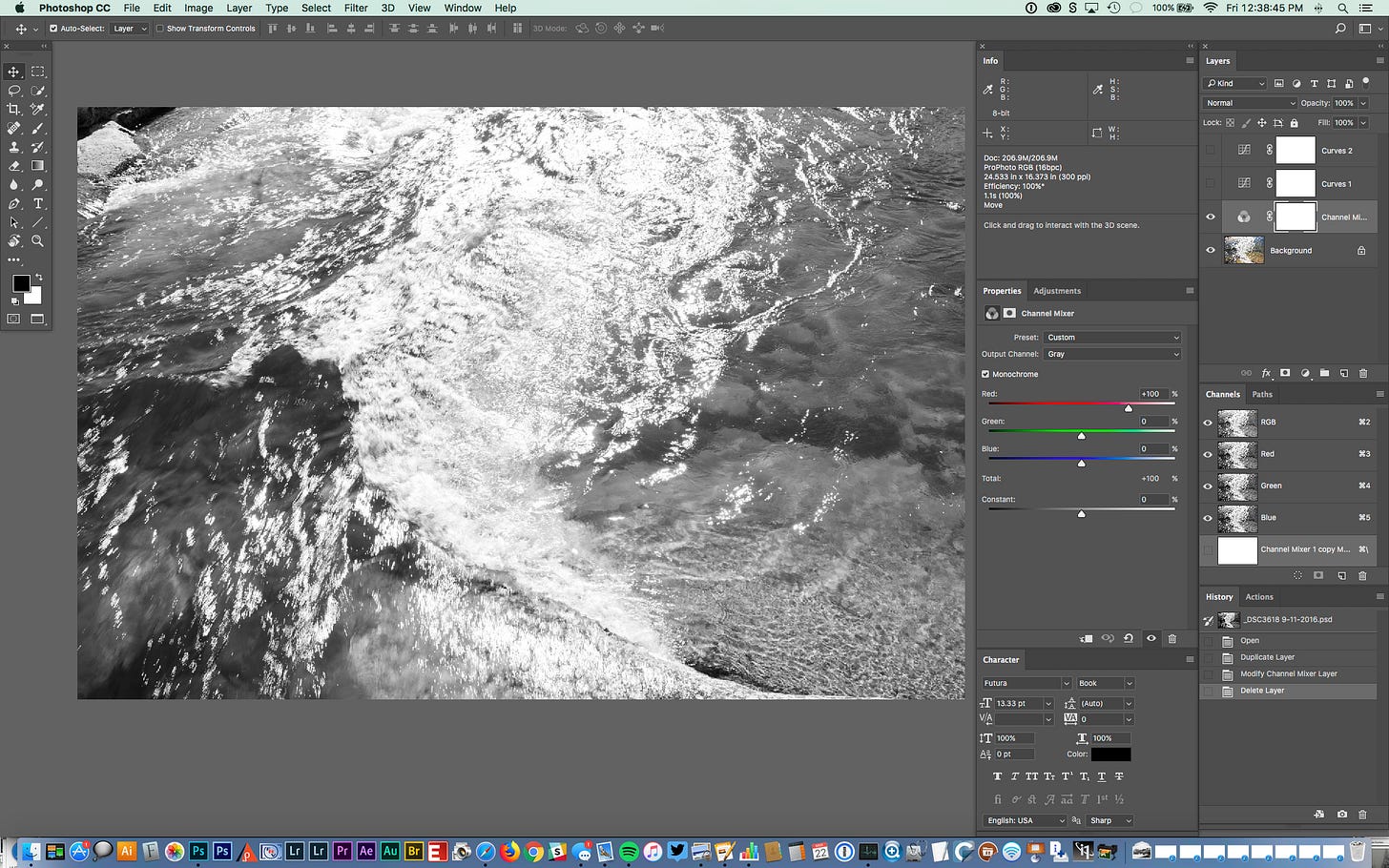Select the Type tool in toolbar
The height and width of the screenshot is (868, 1389).
click(38, 204)
